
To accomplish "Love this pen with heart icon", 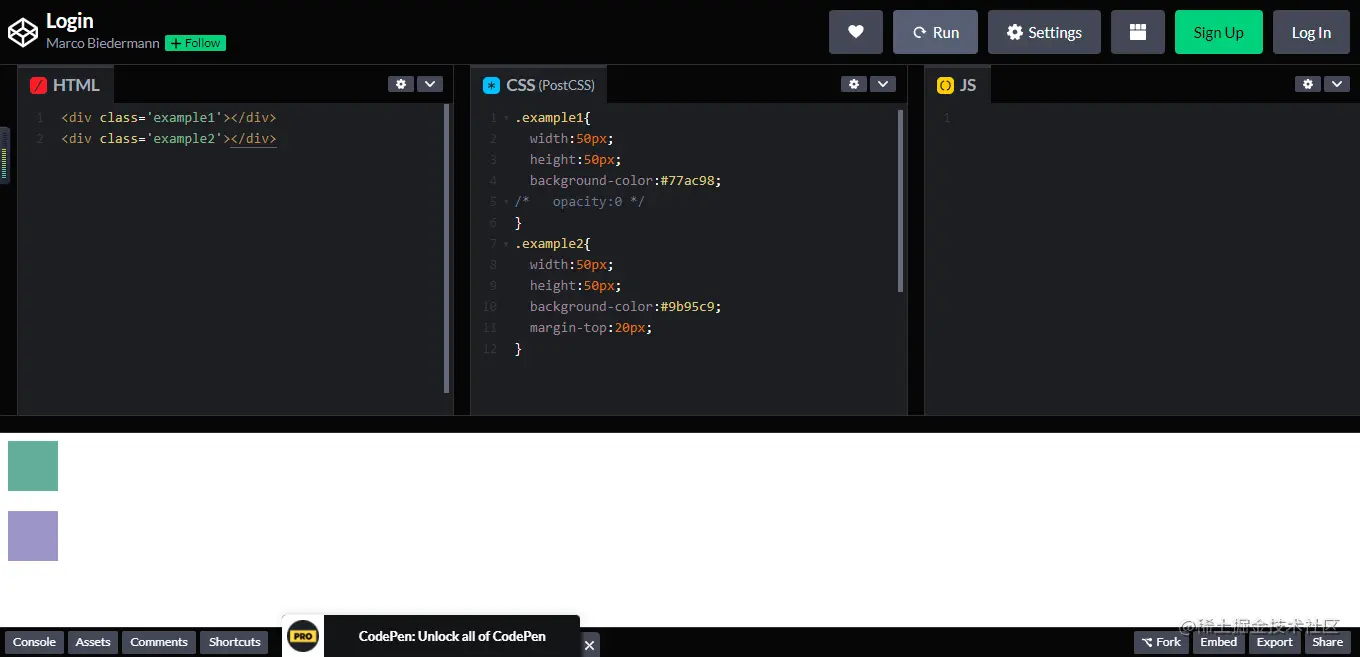I will [856, 32].
